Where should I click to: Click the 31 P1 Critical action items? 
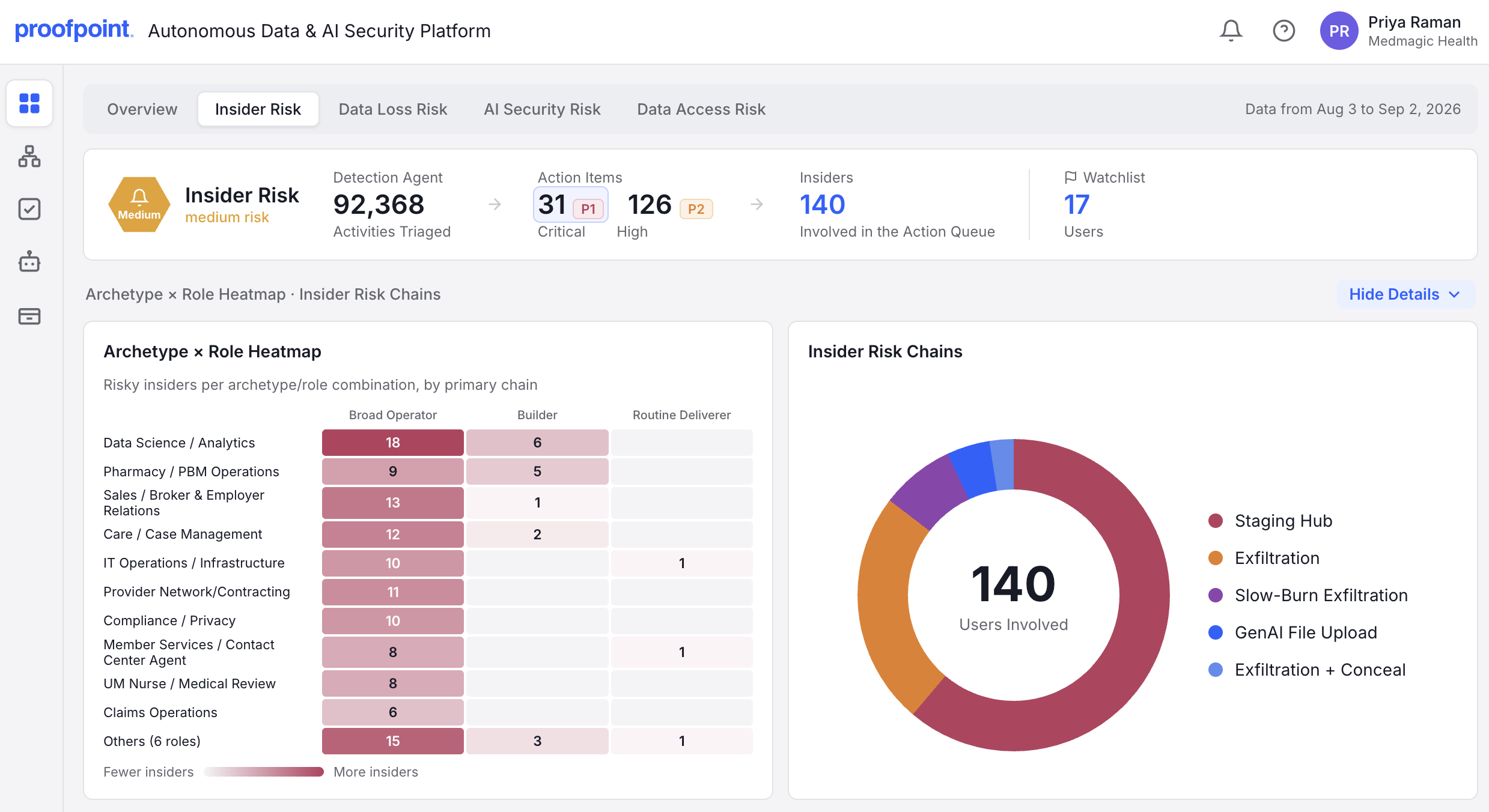(571, 205)
